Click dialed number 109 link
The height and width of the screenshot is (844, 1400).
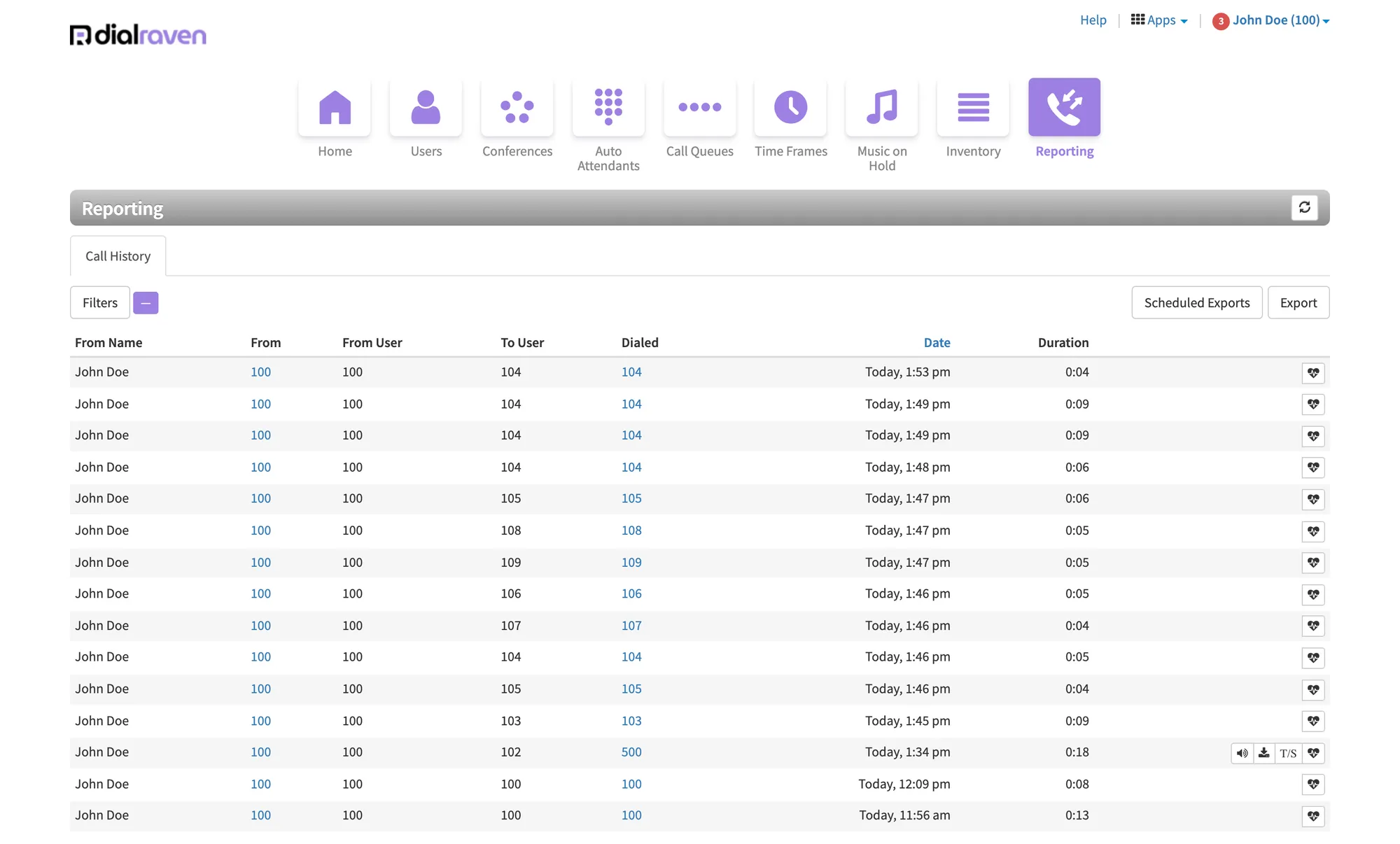point(631,563)
